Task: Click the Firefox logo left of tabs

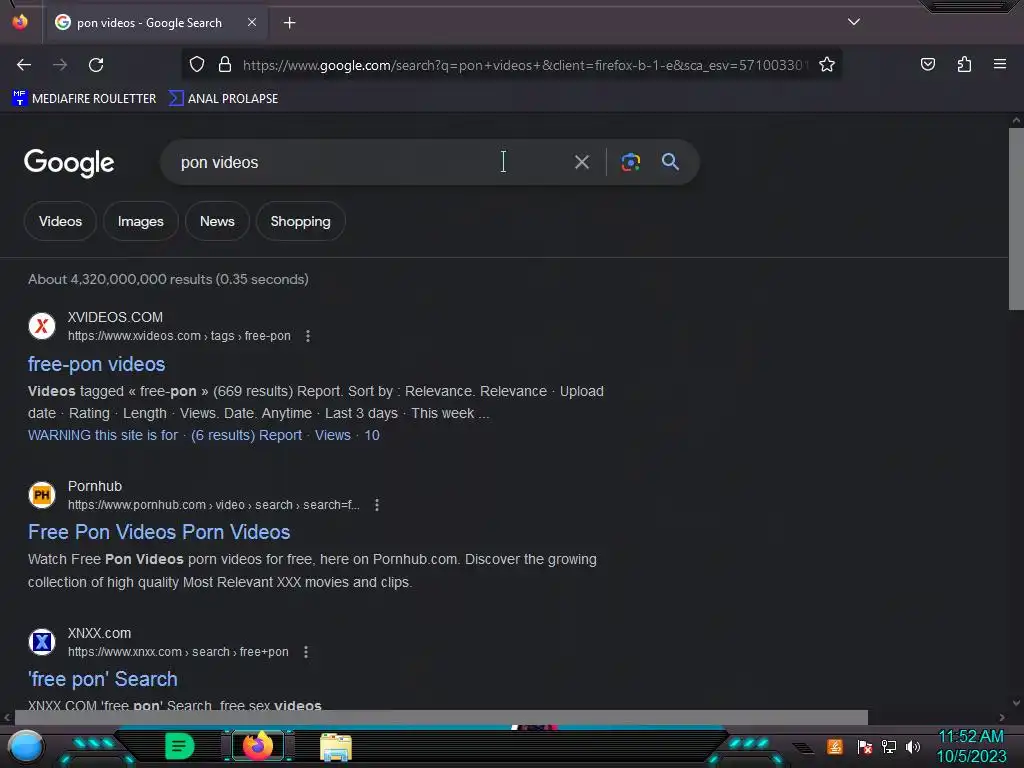Action: tap(20, 22)
